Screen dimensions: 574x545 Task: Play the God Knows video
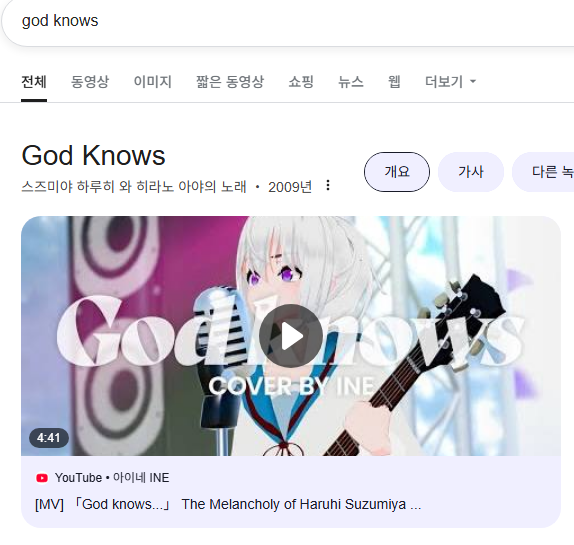click(291, 336)
